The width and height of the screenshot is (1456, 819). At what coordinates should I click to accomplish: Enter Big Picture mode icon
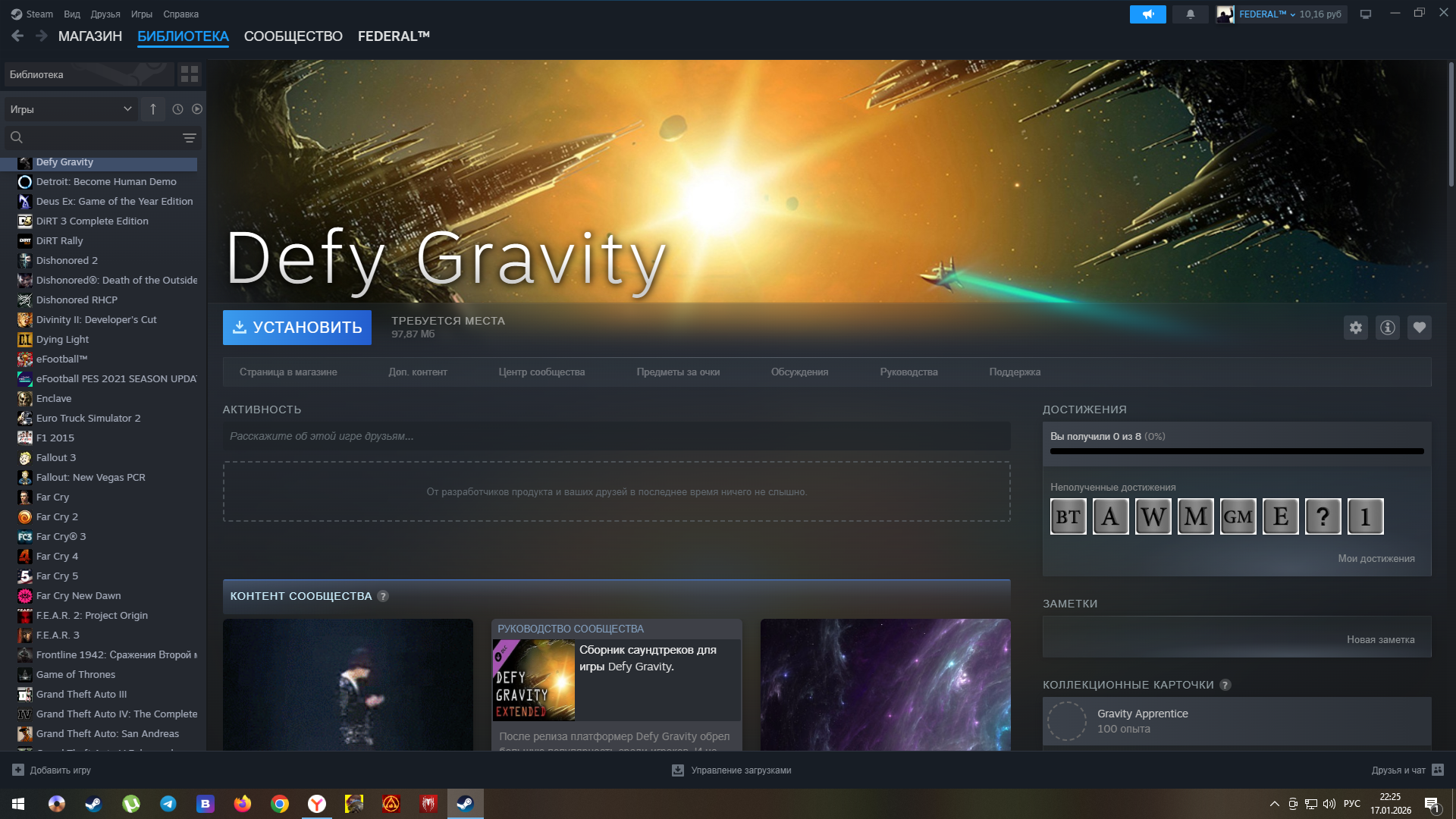pos(1366,14)
